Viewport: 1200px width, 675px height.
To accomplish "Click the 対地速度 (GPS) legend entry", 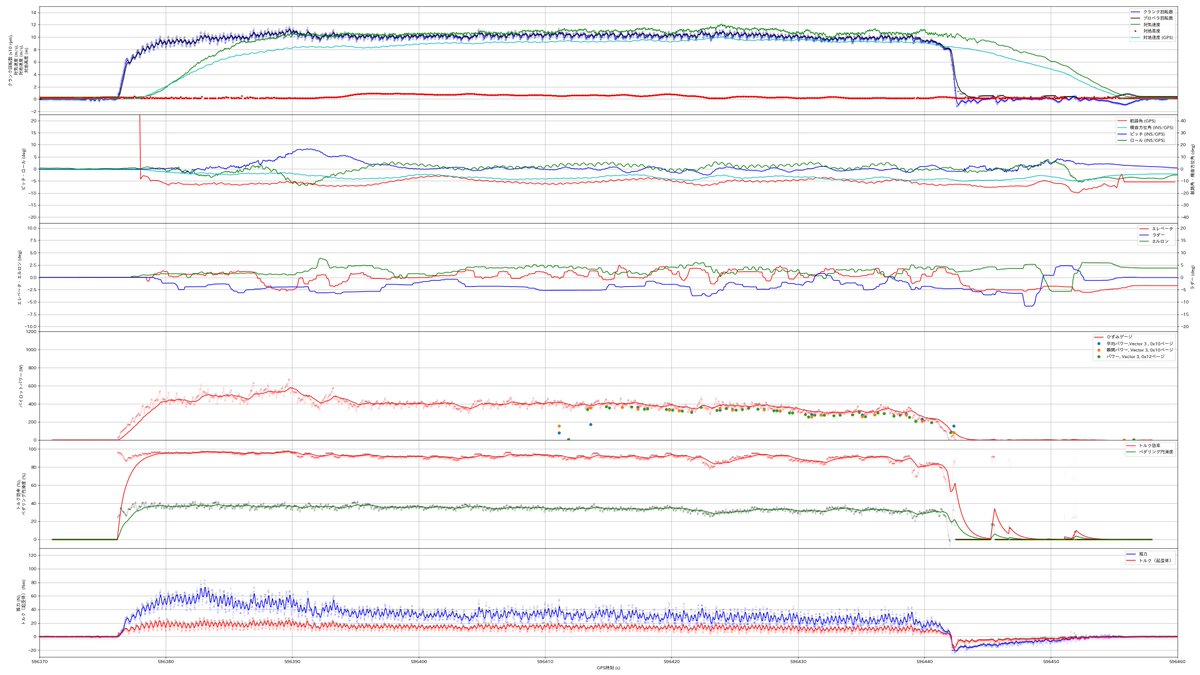I will click(x=1151, y=37).
